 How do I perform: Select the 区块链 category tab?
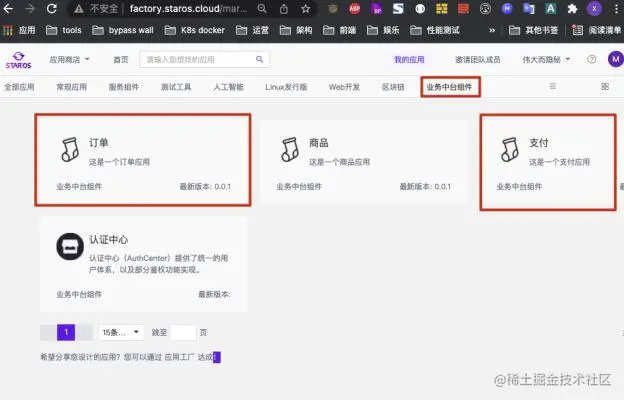click(393, 87)
